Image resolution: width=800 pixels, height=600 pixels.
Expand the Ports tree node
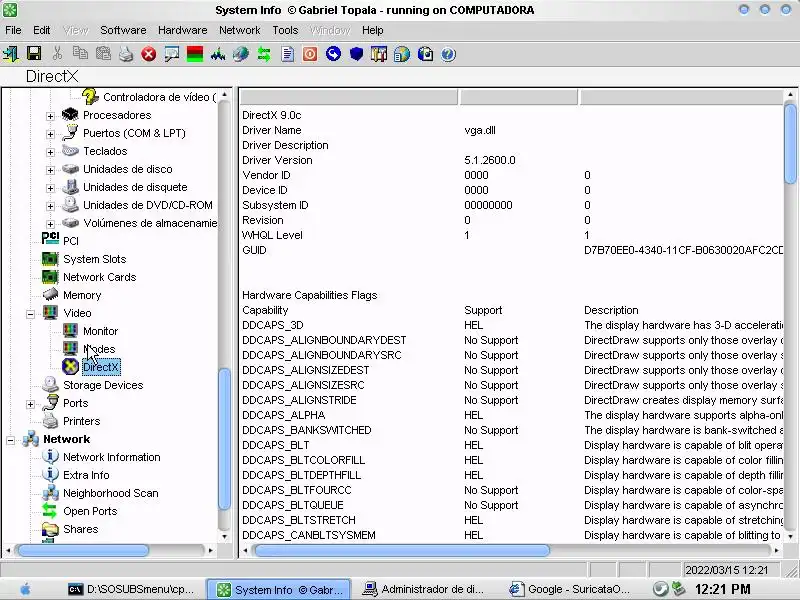coord(30,404)
